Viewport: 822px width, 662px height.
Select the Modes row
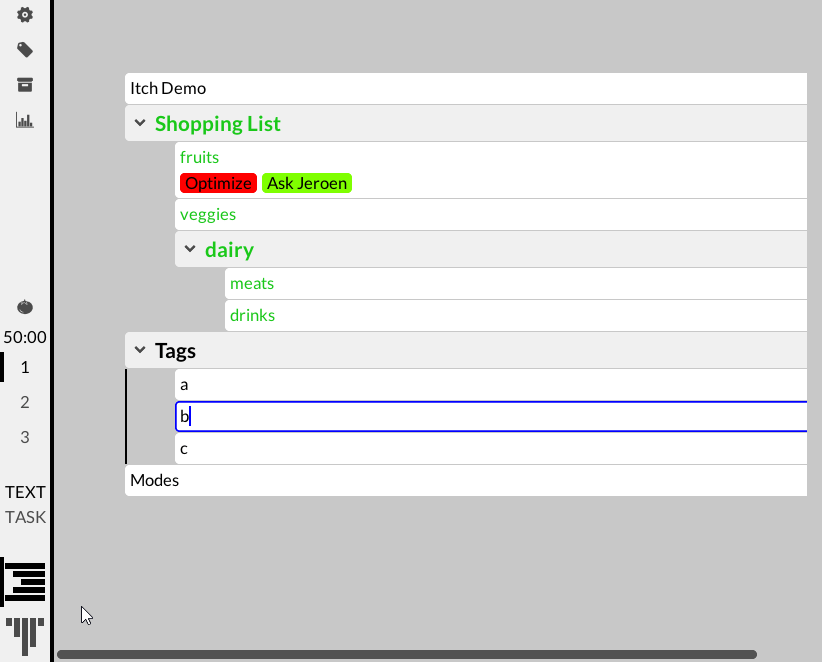(x=466, y=481)
